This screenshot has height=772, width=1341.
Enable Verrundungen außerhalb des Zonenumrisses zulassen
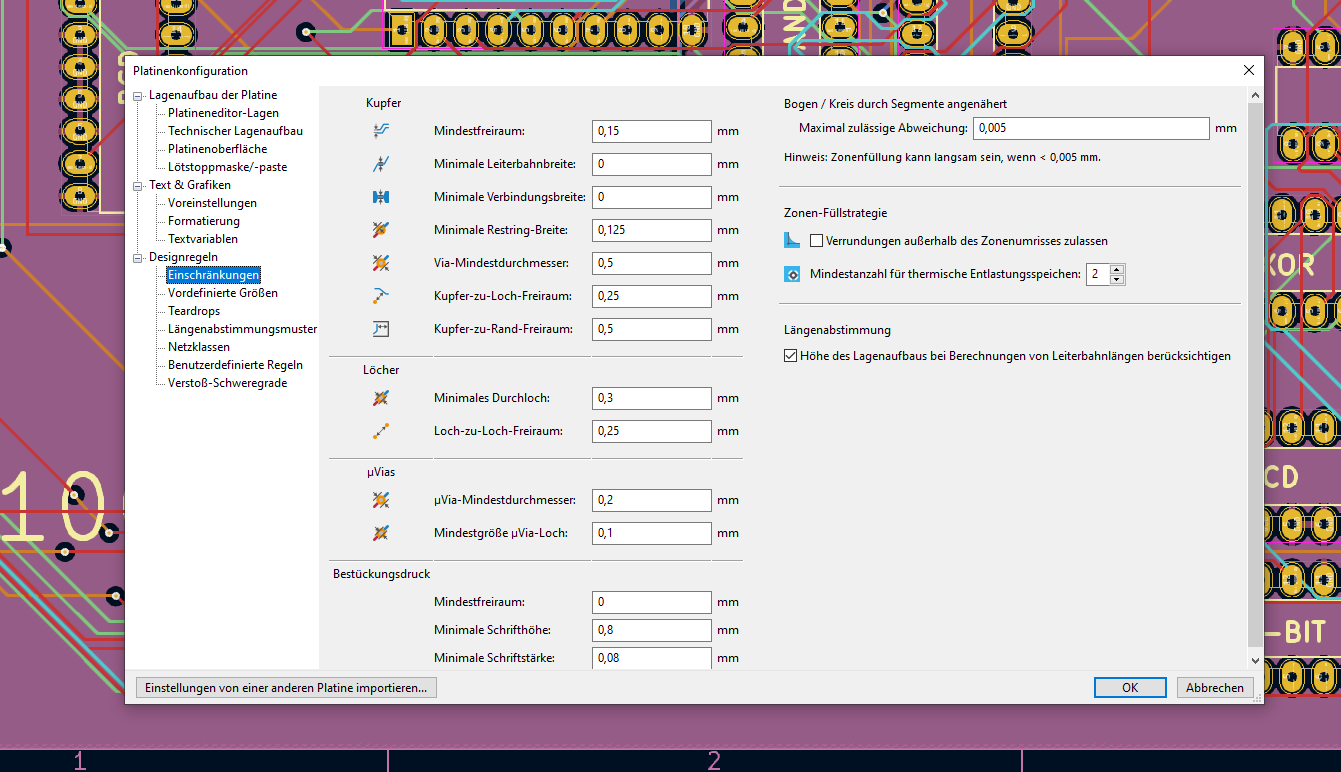(817, 241)
